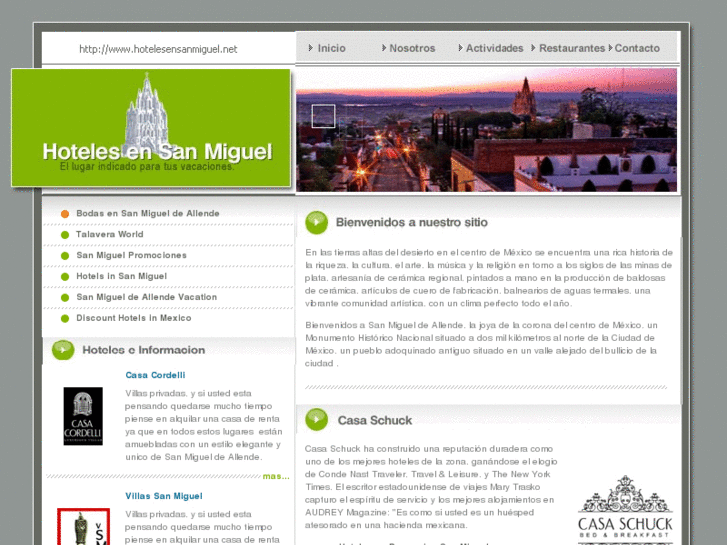Click the Bienvenidos a nuestro sitio heading

point(412,222)
